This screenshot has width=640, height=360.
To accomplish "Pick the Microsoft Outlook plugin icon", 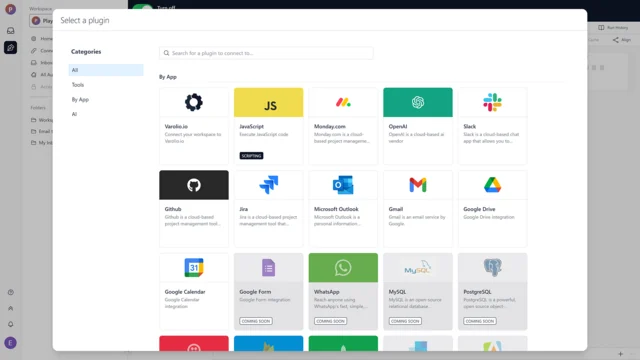I will coord(343,185).
